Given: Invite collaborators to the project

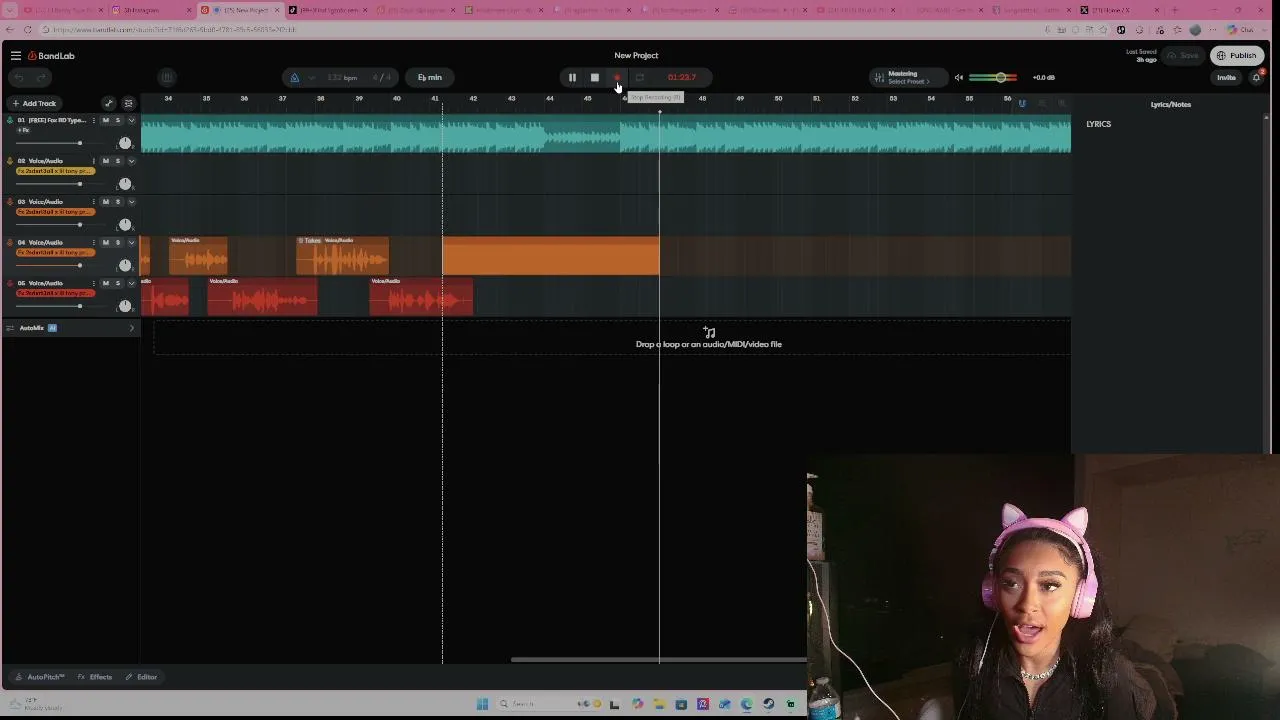Looking at the screenshot, I should pyautogui.click(x=1226, y=77).
